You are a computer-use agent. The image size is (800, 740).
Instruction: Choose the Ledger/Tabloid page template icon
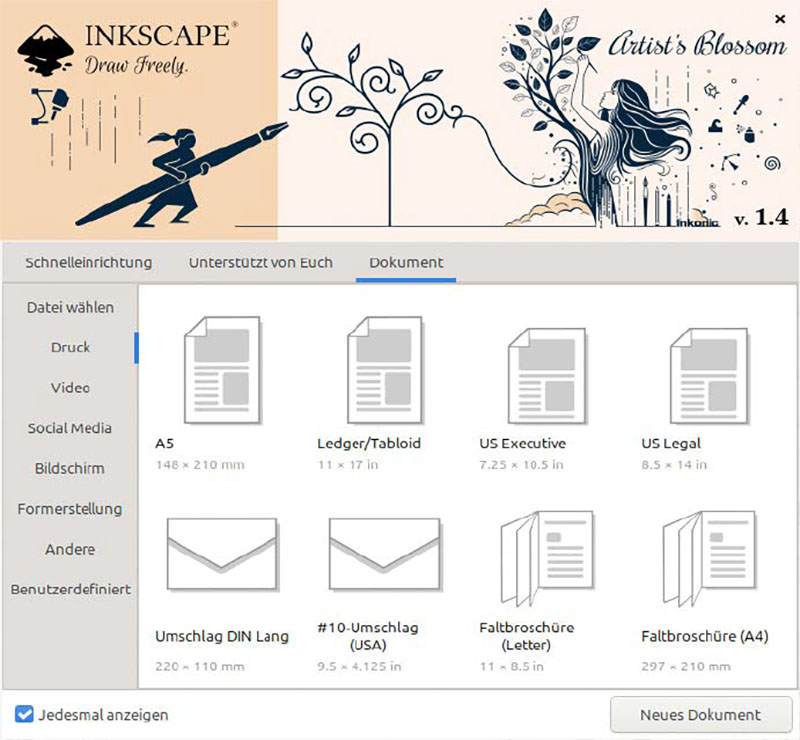tap(384, 370)
